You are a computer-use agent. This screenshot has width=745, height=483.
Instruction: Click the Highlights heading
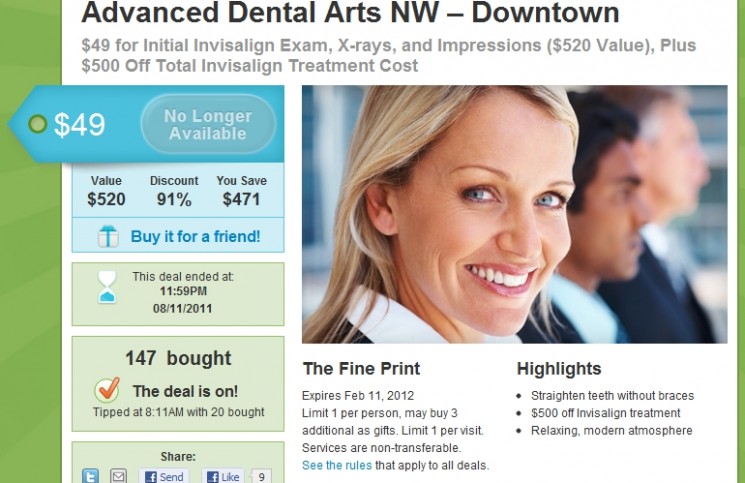coord(559,369)
